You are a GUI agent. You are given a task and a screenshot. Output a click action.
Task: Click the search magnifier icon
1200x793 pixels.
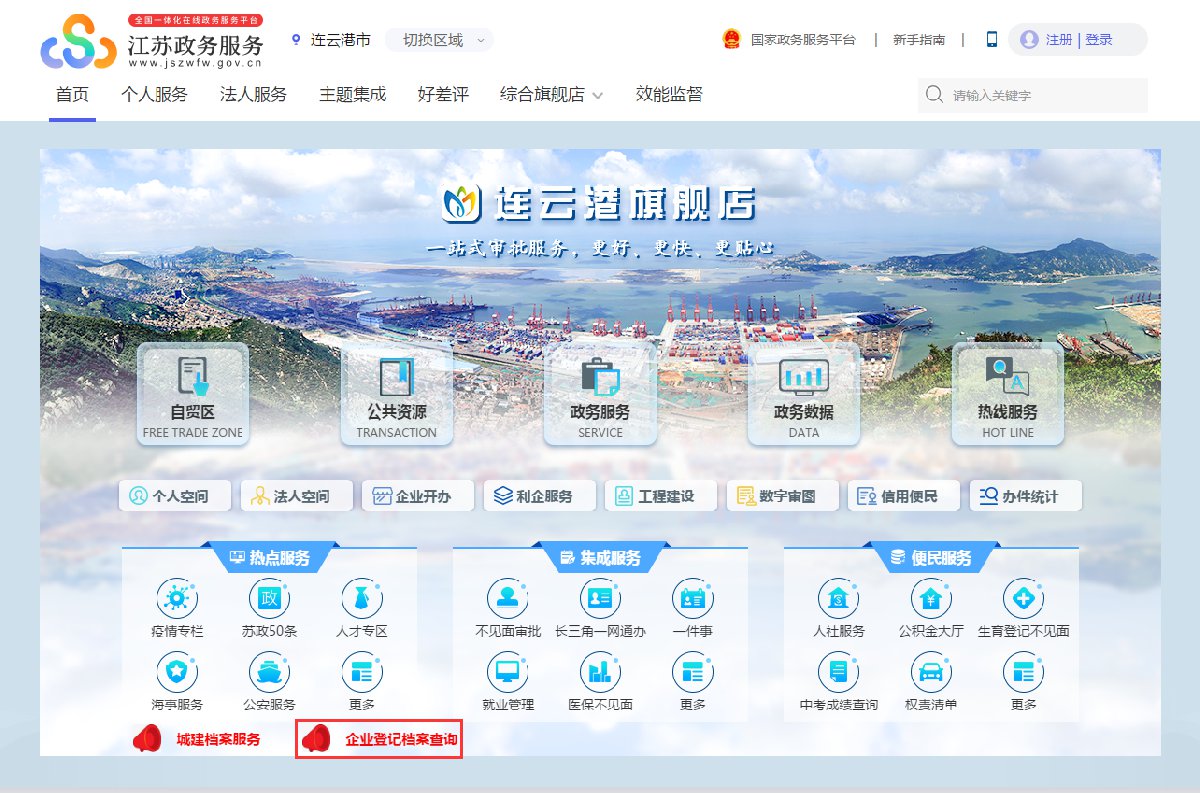(x=934, y=95)
